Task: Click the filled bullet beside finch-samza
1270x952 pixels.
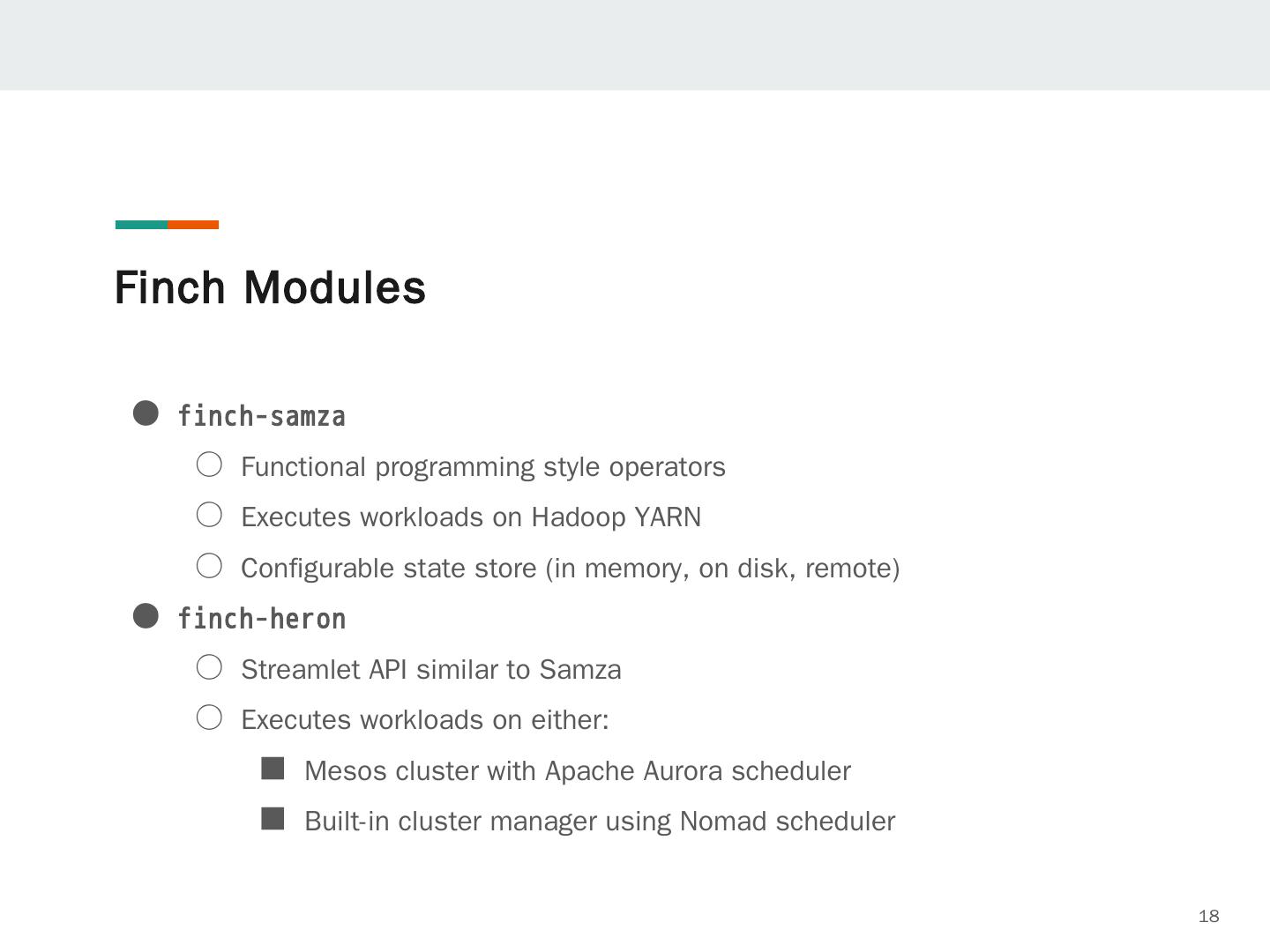Action: tap(146, 413)
